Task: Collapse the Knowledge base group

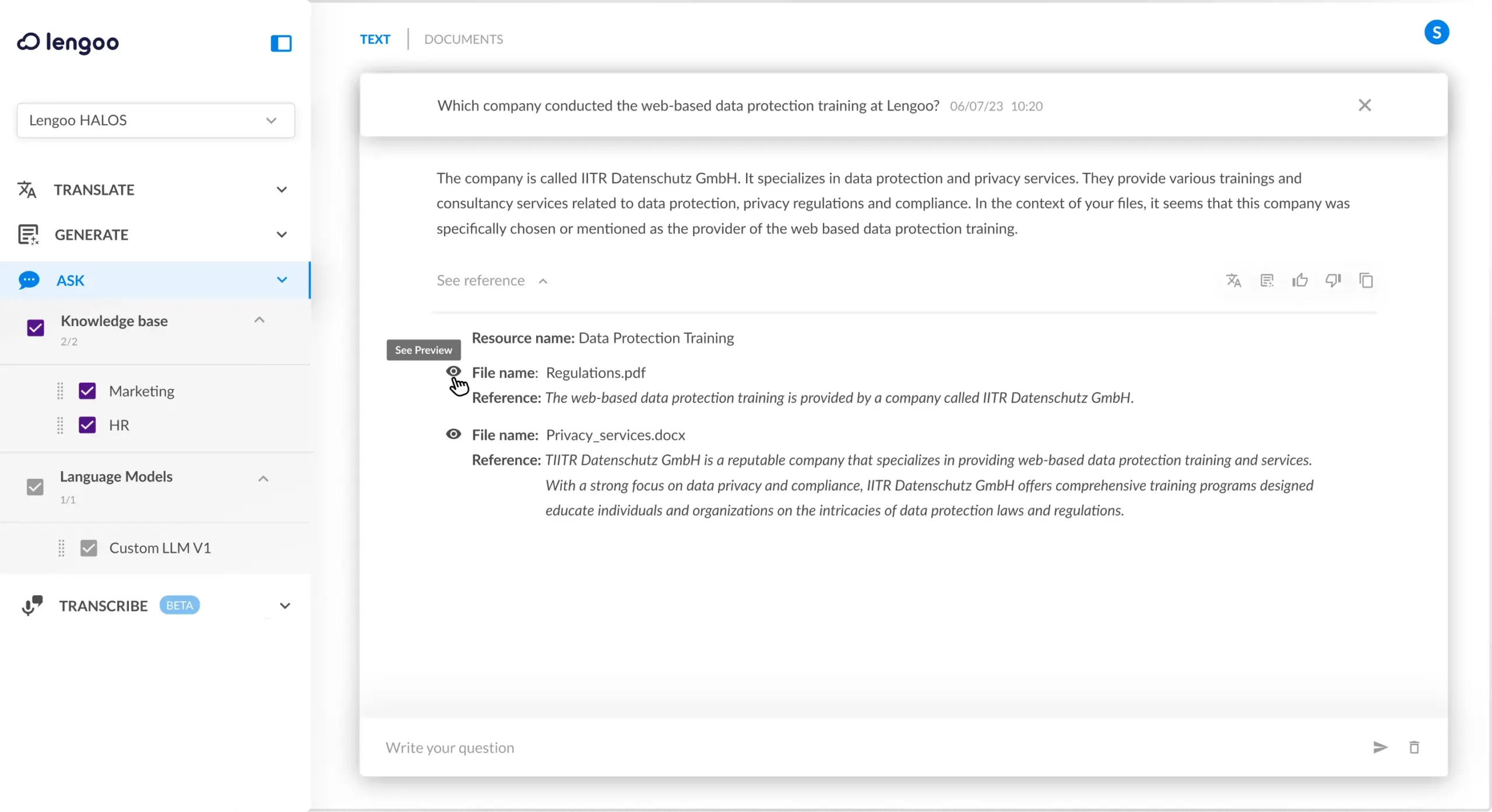Action: [259, 320]
